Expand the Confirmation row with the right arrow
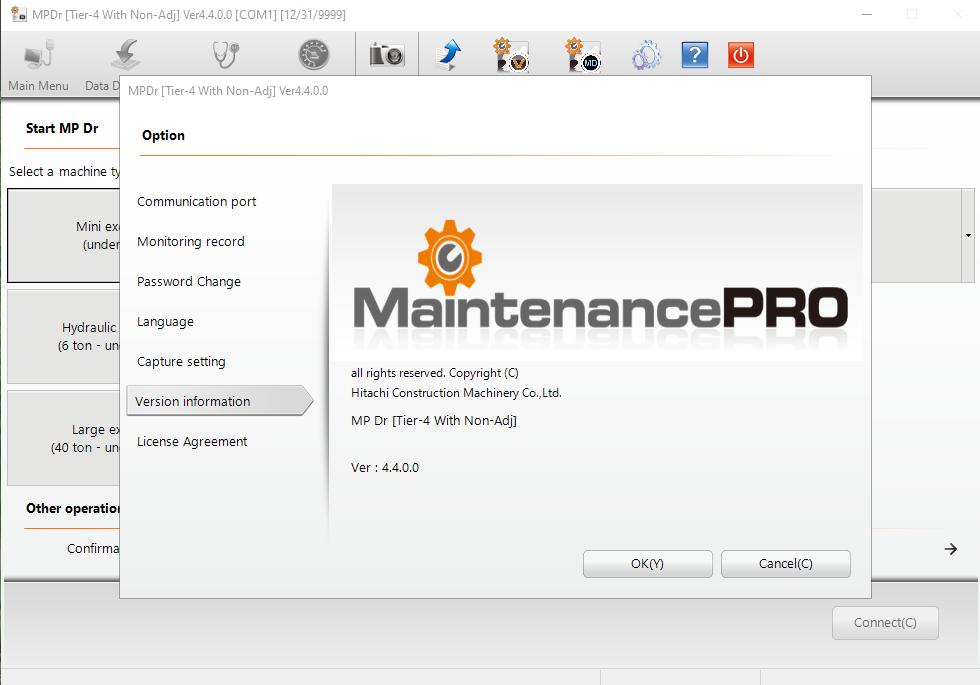Image resolution: width=980 pixels, height=685 pixels. [x=948, y=548]
